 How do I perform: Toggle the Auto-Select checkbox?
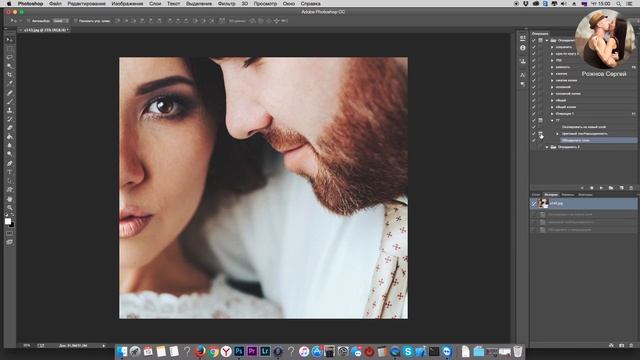(29, 20)
